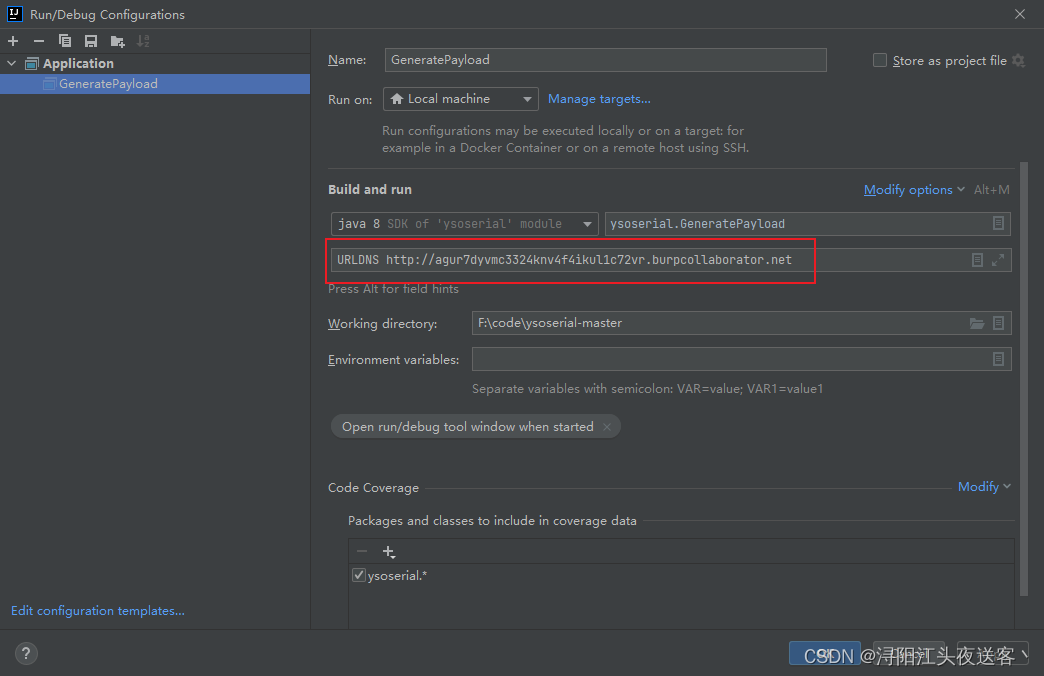Remove the 'Open run/debug tool window' option chip
The image size is (1044, 676).
607,427
